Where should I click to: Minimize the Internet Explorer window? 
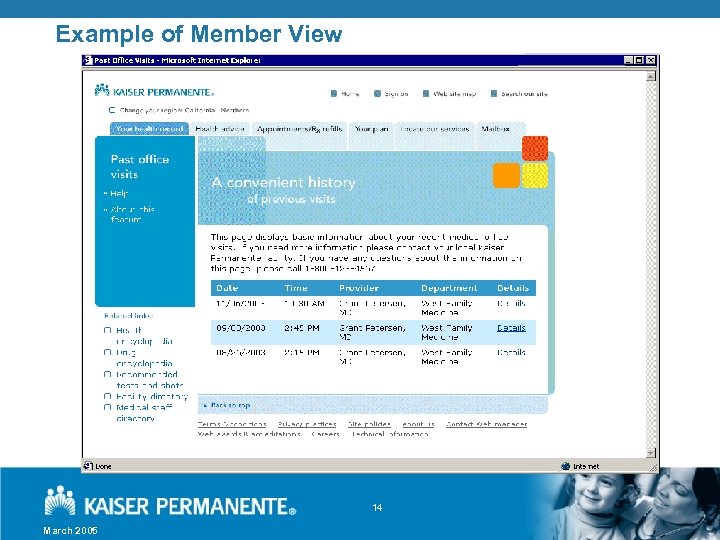pyautogui.click(x=629, y=60)
